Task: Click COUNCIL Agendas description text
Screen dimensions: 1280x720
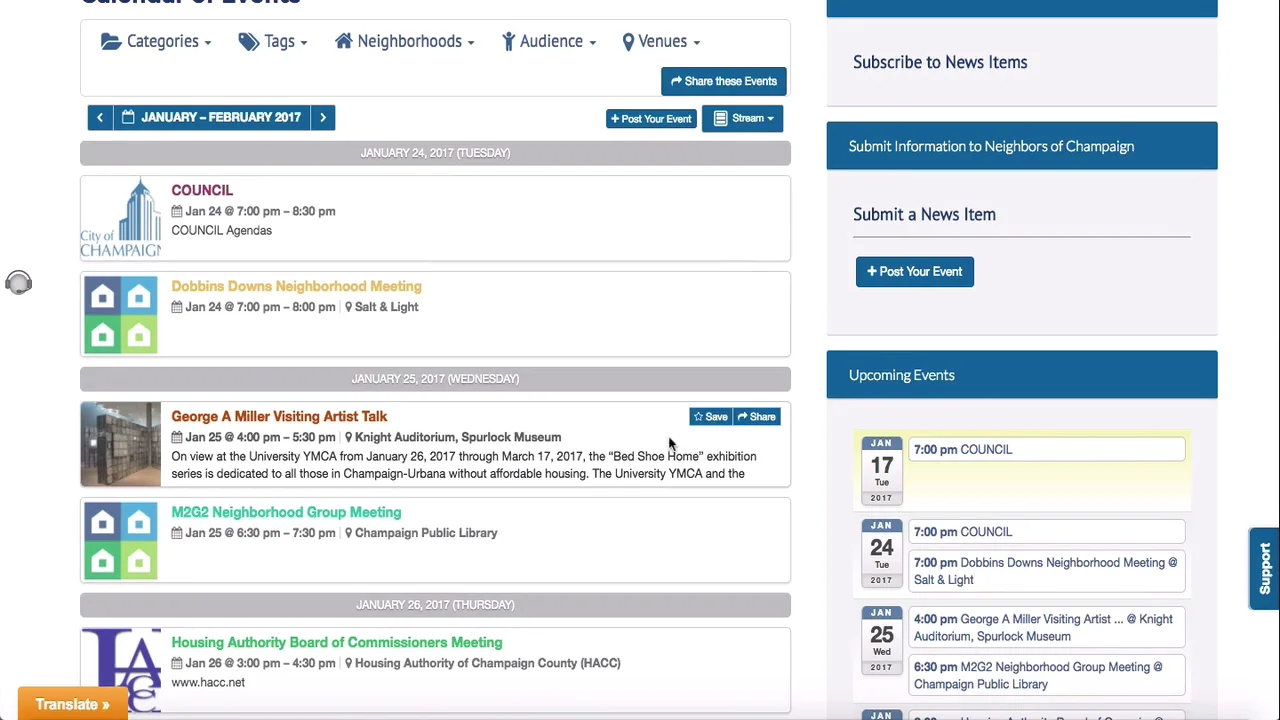Action: click(221, 230)
